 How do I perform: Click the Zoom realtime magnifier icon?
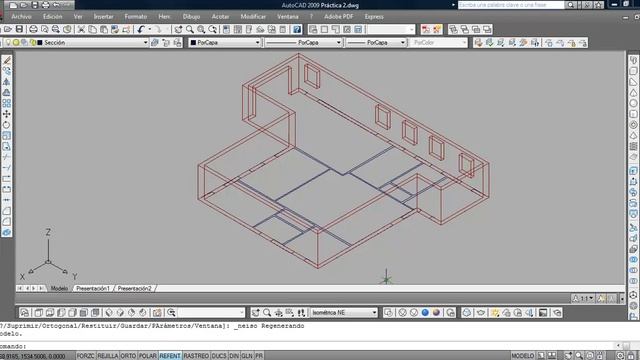[190, 29]
